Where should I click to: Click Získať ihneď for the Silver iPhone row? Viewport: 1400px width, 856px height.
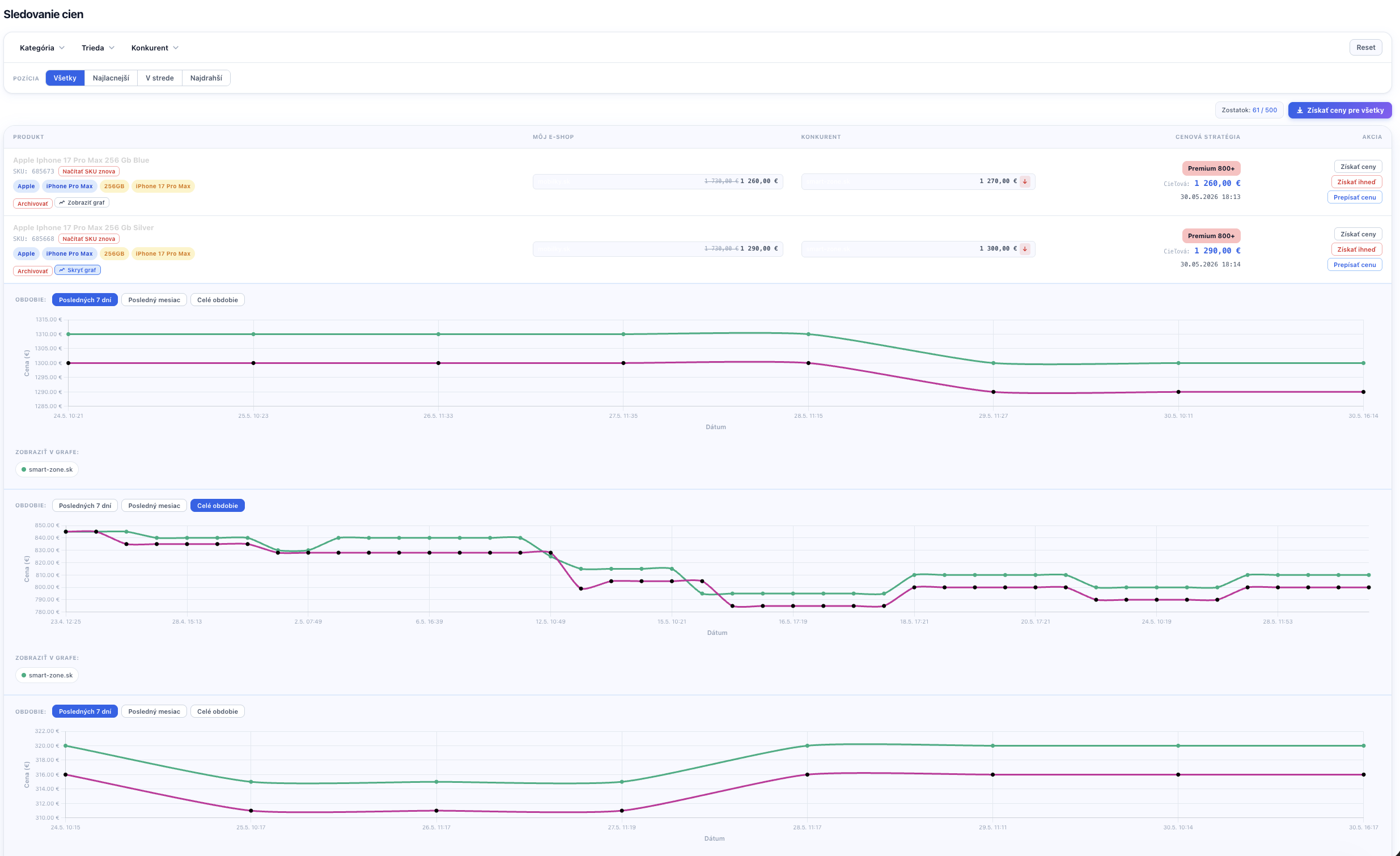click(1357, 249)
